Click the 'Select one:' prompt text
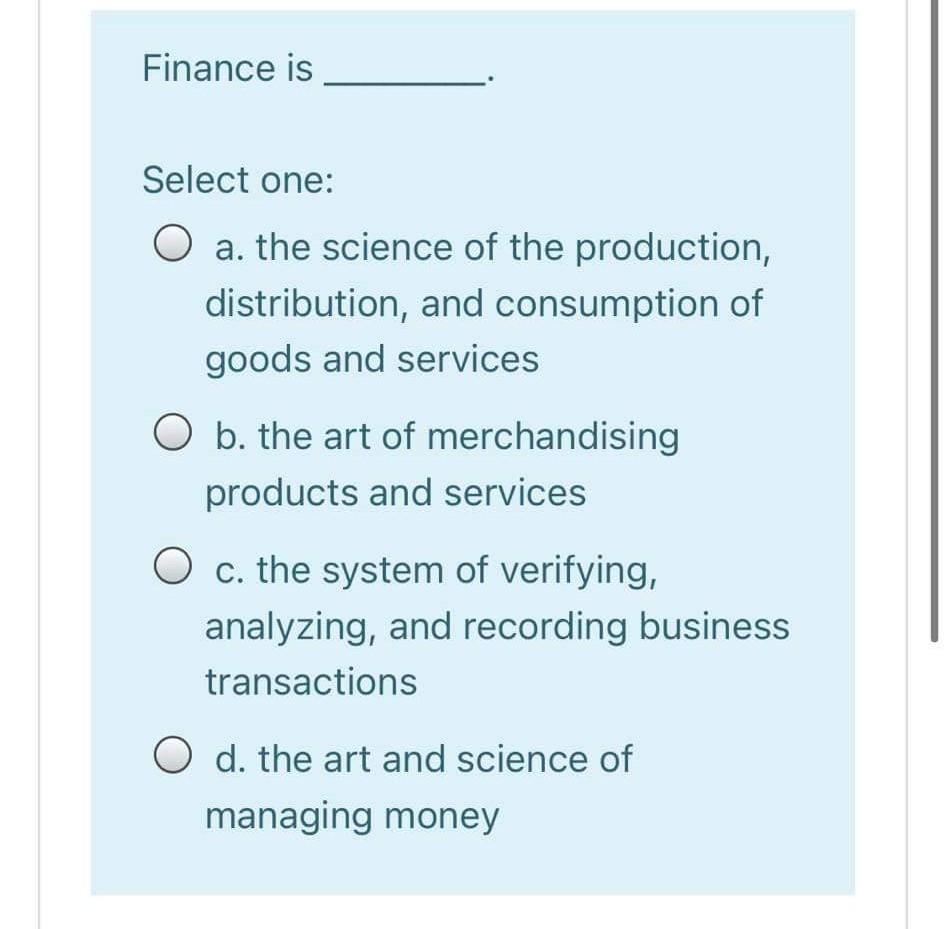The width and height of the screenshot is (946, 929). [x=238, y=180]
